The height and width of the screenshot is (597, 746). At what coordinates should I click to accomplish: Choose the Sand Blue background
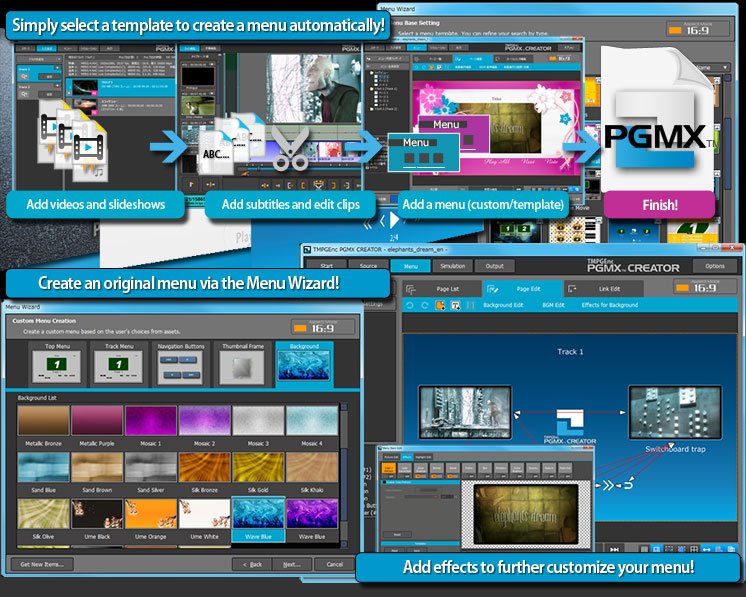tap(43, 472)
